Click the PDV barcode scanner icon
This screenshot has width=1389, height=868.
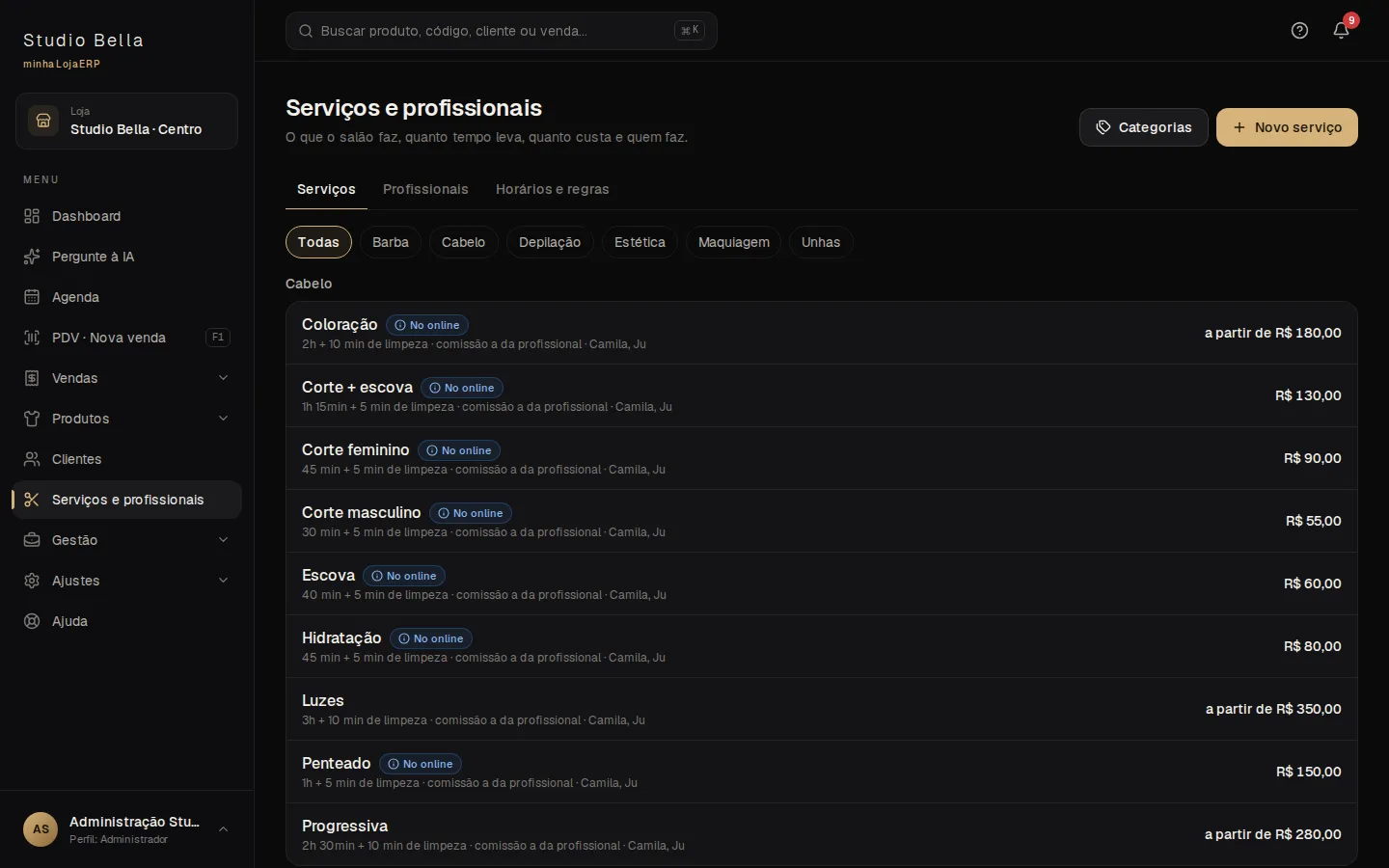point(32,338)
